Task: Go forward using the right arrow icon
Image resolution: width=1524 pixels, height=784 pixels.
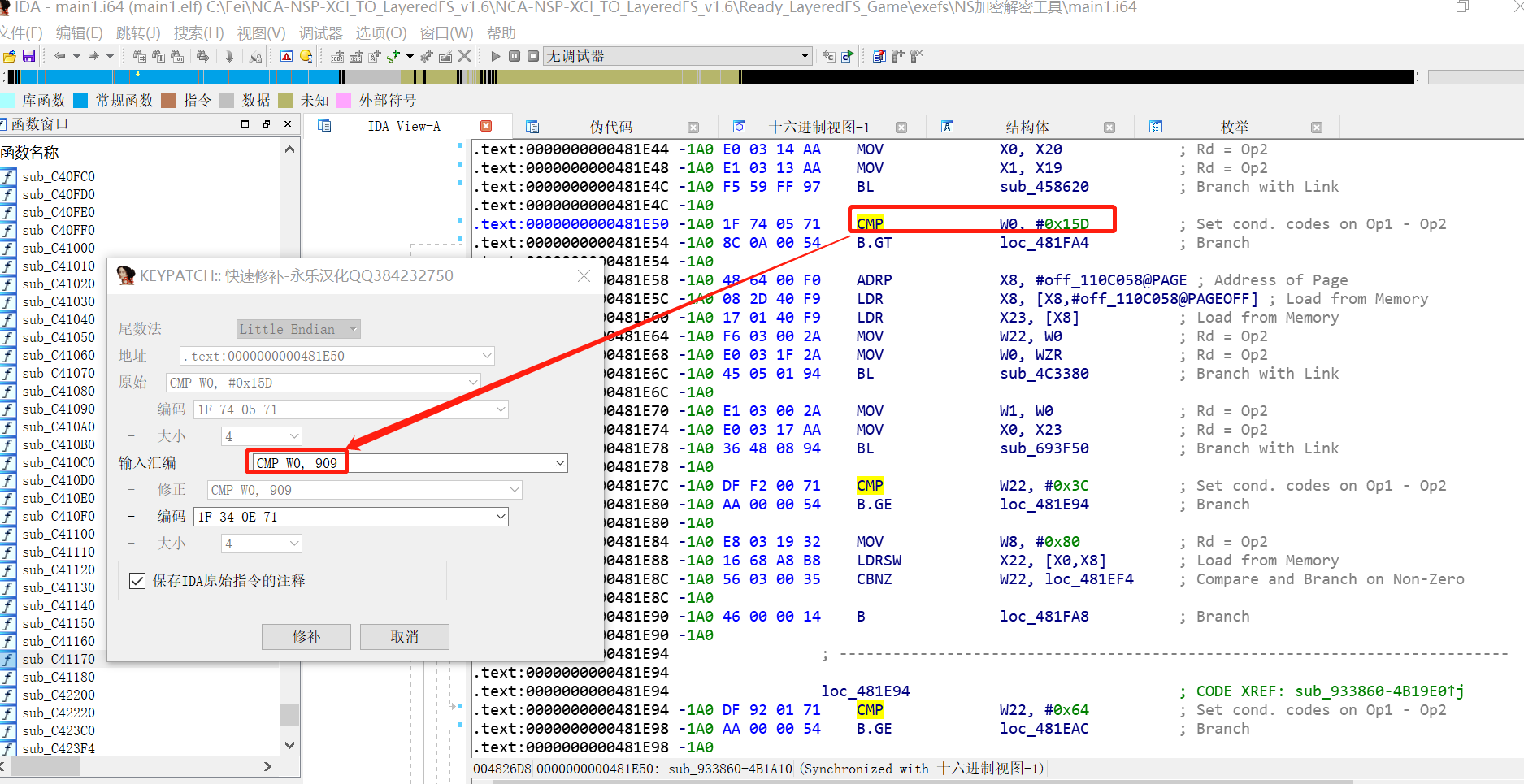Action: [x=93, y=56]
